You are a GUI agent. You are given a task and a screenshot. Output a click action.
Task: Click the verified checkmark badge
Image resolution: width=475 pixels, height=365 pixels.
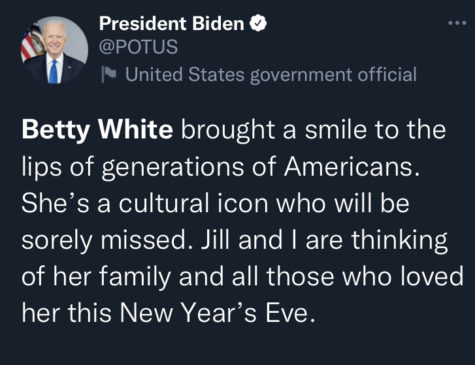[x=258, y=23]
